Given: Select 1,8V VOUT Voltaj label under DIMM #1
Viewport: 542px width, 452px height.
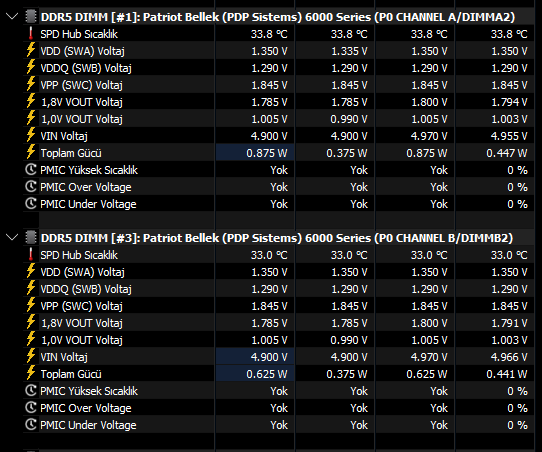Looking at the screenshot, I should [x=82, y=102].
